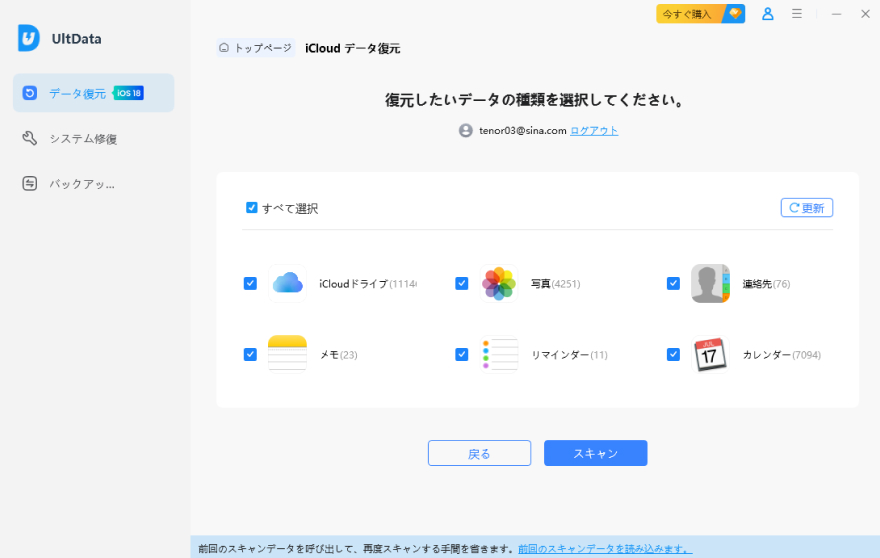The height and width of the screenshot is (558, 880).
Task: Click the 戻る button
Action: click(479, 453)
